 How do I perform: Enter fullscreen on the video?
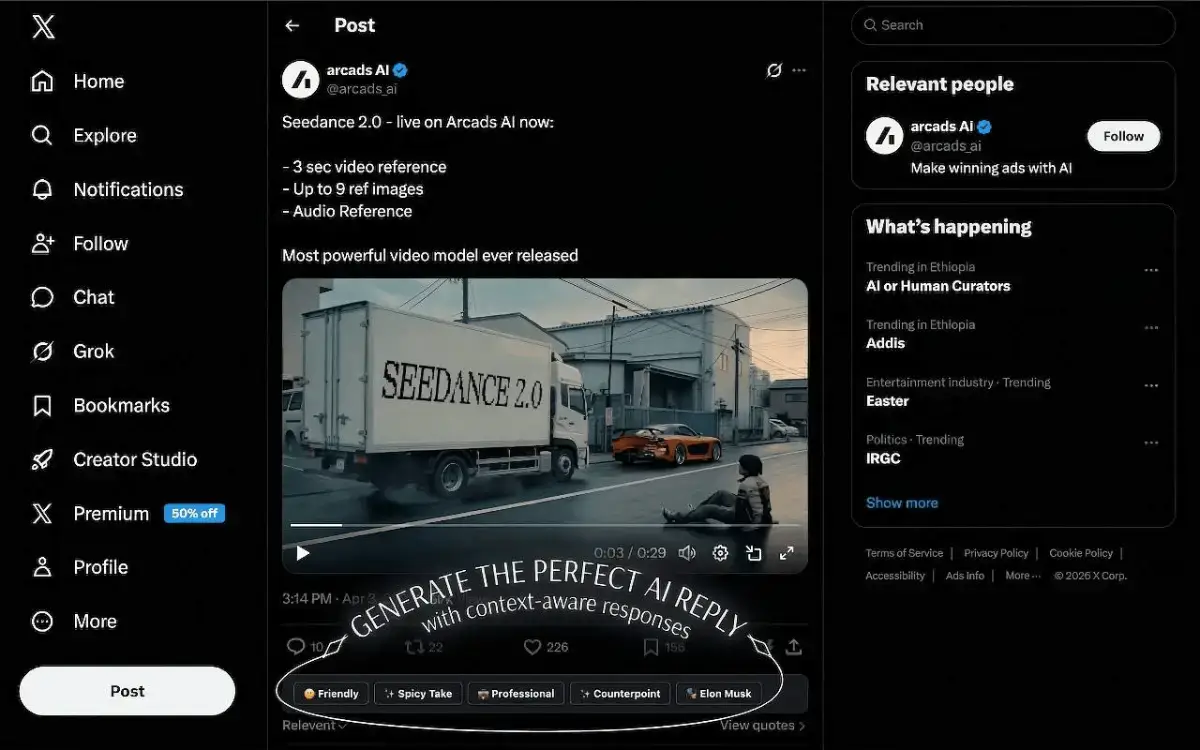click(x=787, y=553)
